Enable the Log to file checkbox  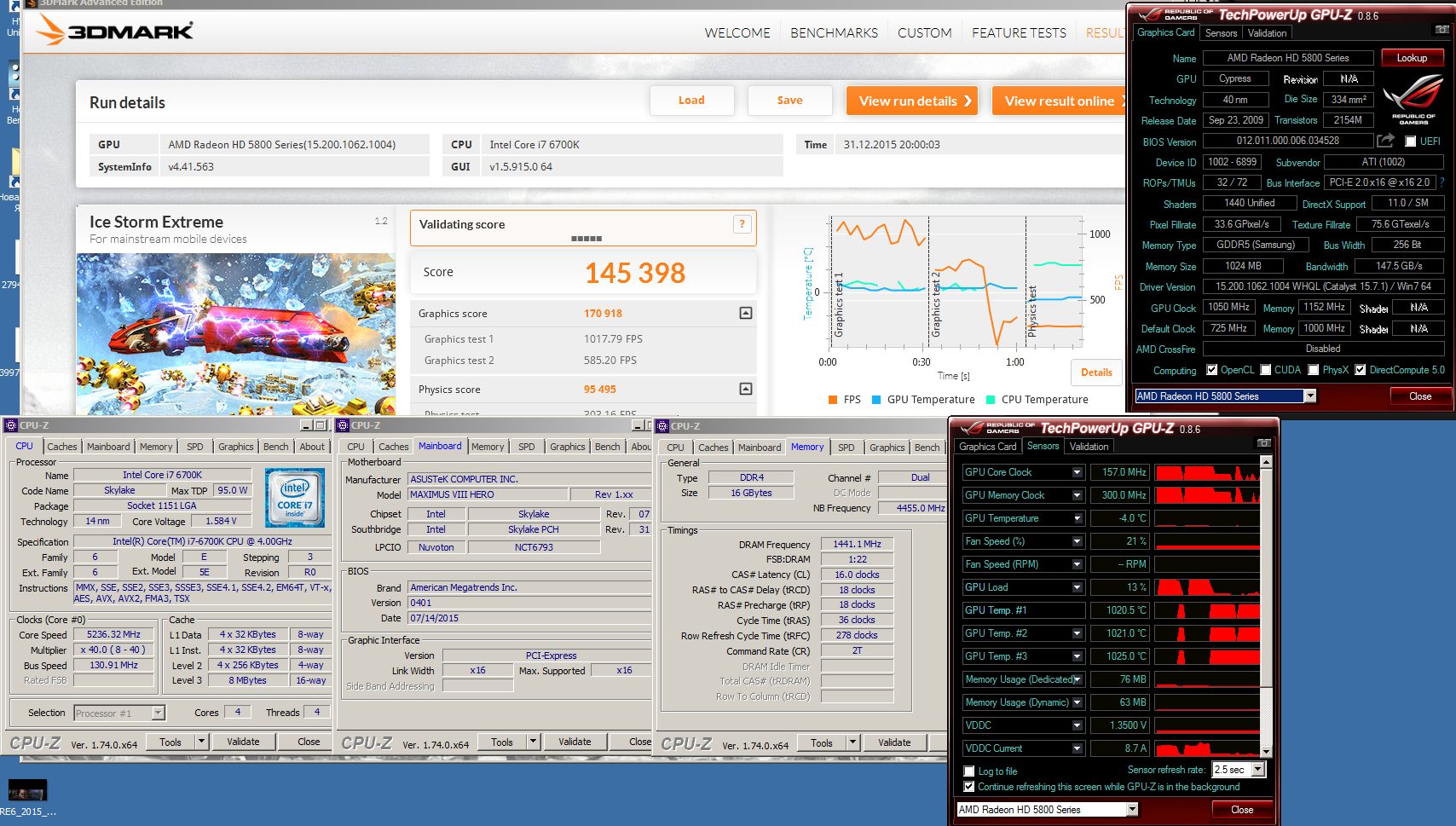point(968,771)
